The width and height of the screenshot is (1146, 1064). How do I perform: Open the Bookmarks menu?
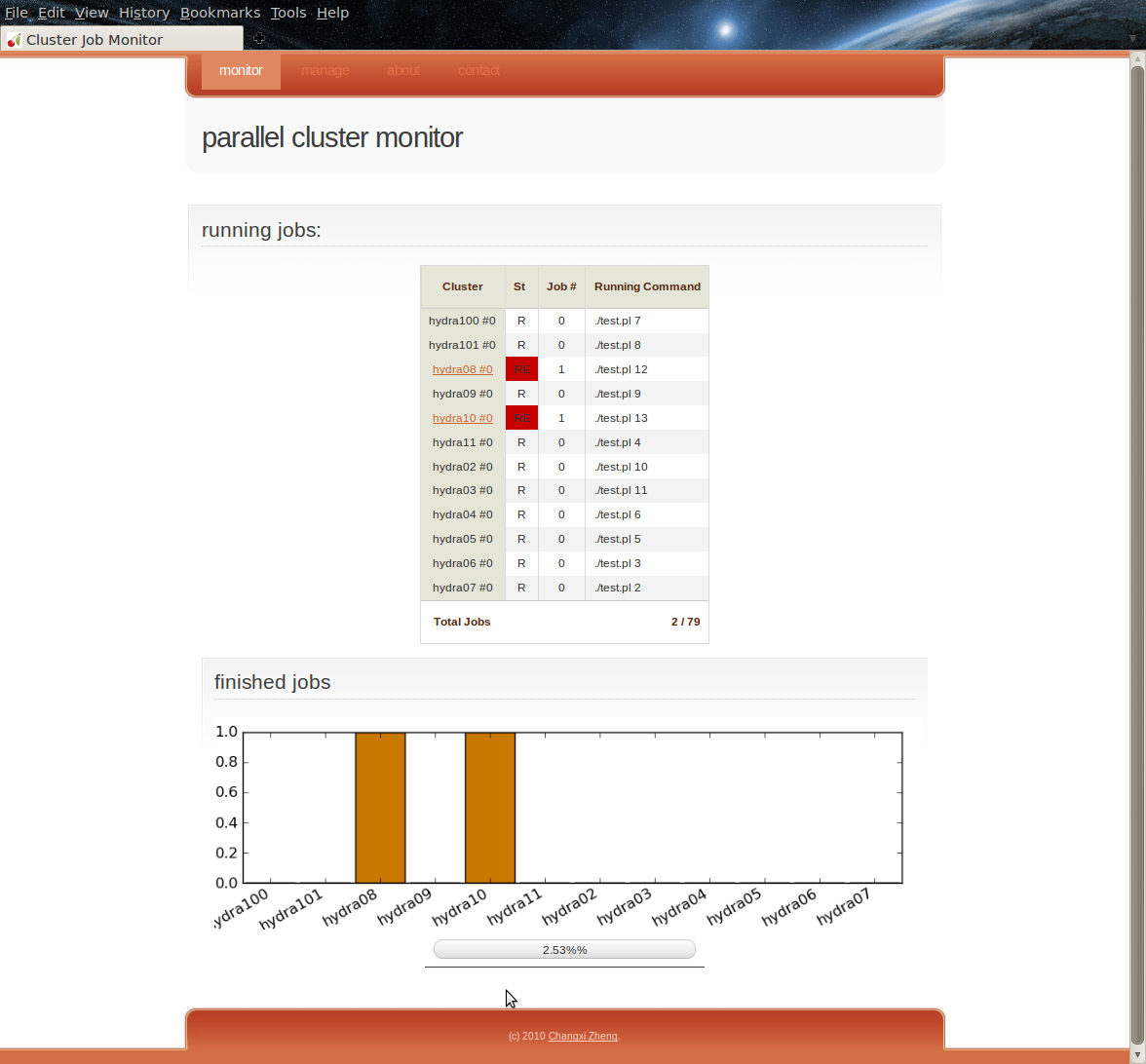220,13
